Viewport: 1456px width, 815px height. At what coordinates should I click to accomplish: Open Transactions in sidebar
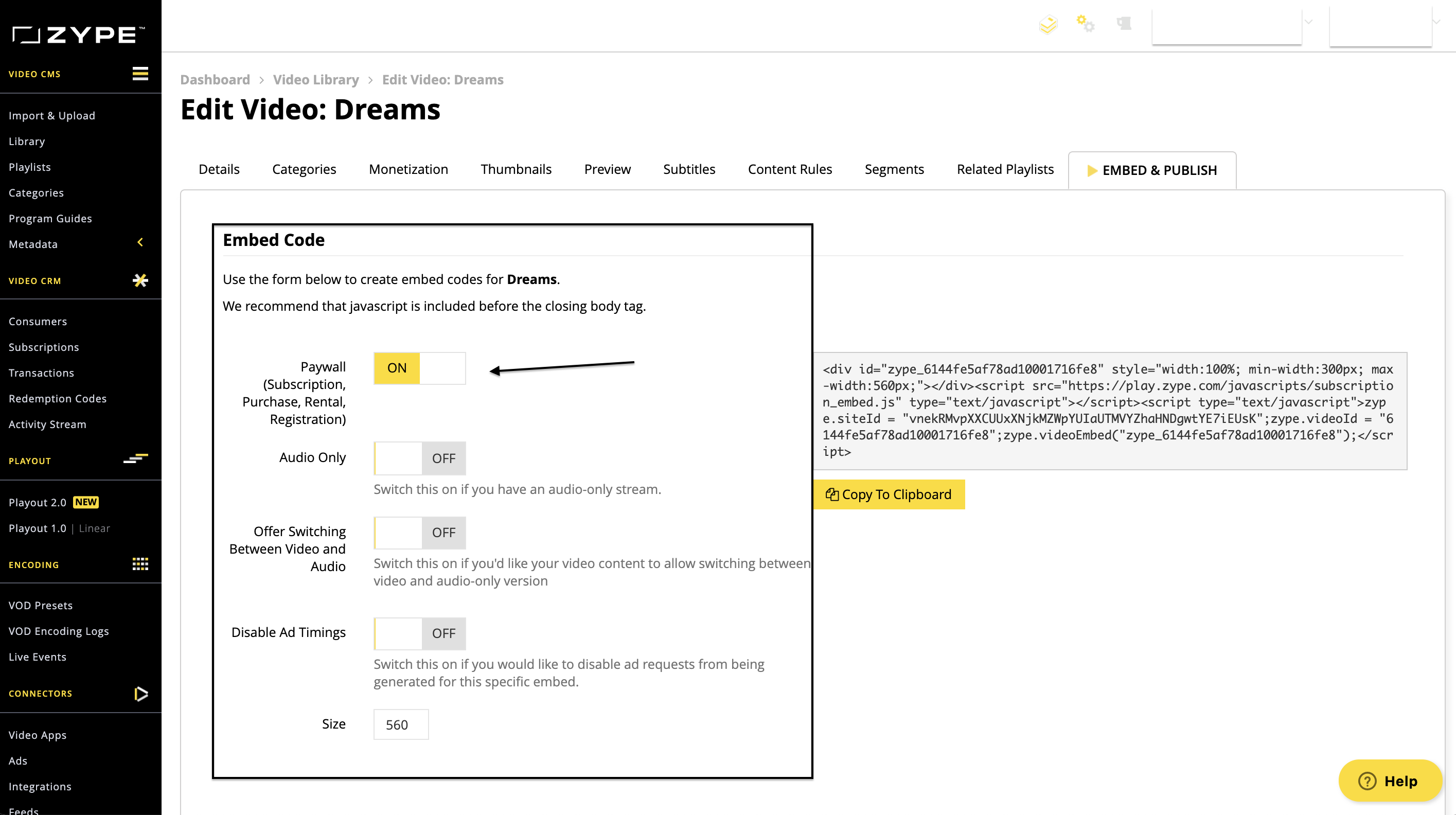pyautogui.click(x=41, y=373)
